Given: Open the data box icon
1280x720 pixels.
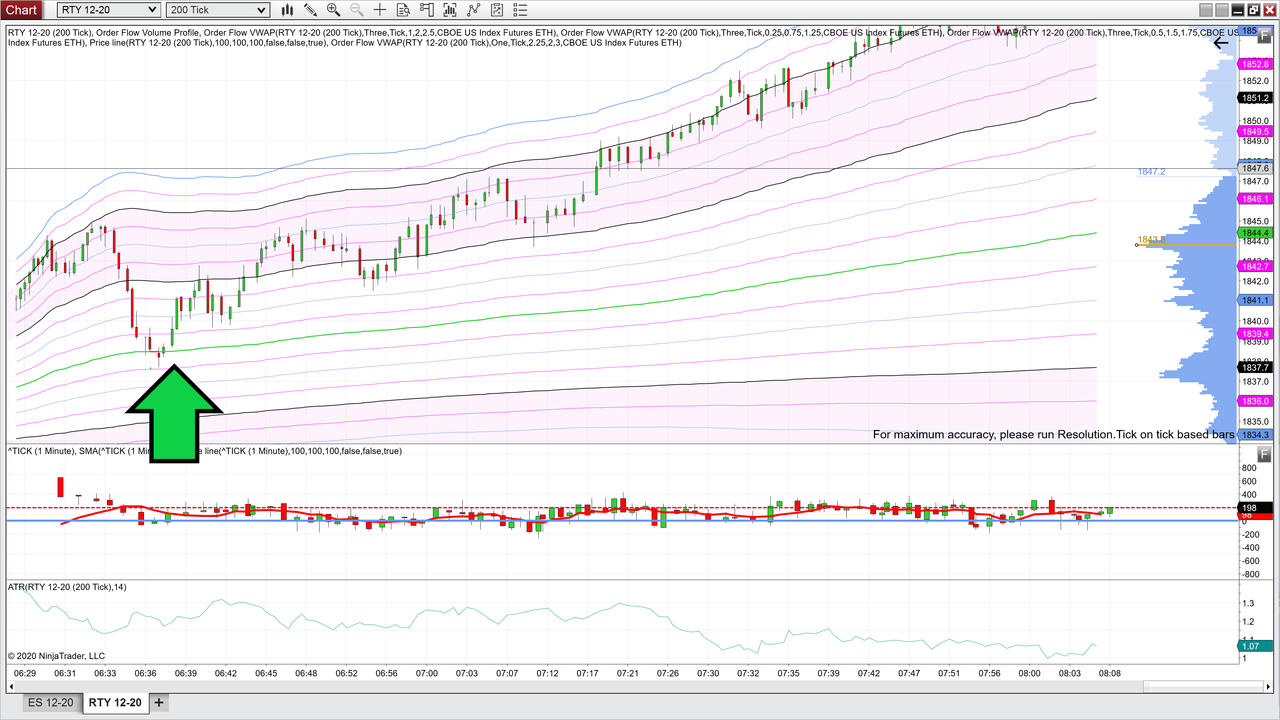Looking at the screenshot, I should (403, 10).
